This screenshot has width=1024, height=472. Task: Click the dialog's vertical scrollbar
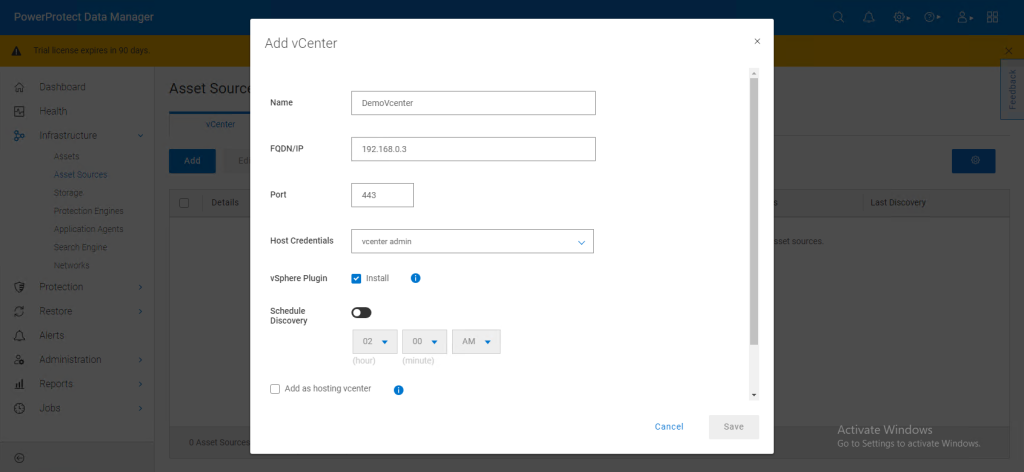754,210
